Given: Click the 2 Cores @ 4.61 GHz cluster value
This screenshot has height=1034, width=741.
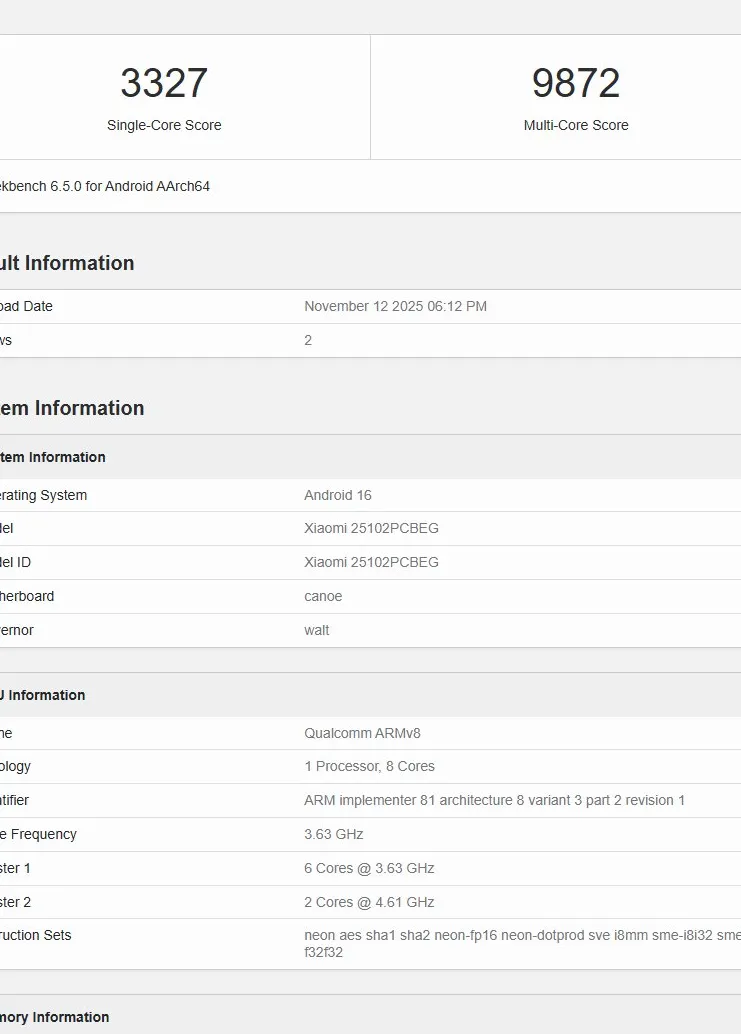Looking at the screenshot, I should pos(369,902).
